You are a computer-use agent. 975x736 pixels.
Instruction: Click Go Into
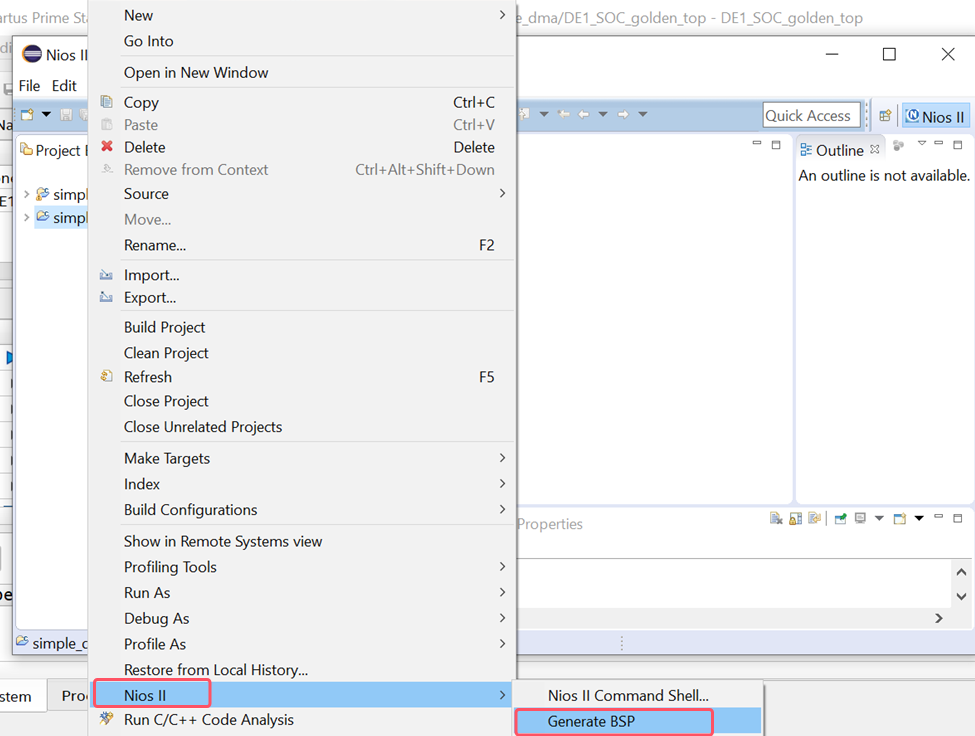coord(149,41)
